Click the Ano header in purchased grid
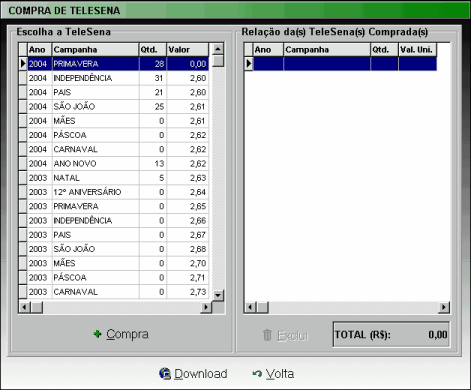This screenshot has height=390, width=471. [268, 50]
